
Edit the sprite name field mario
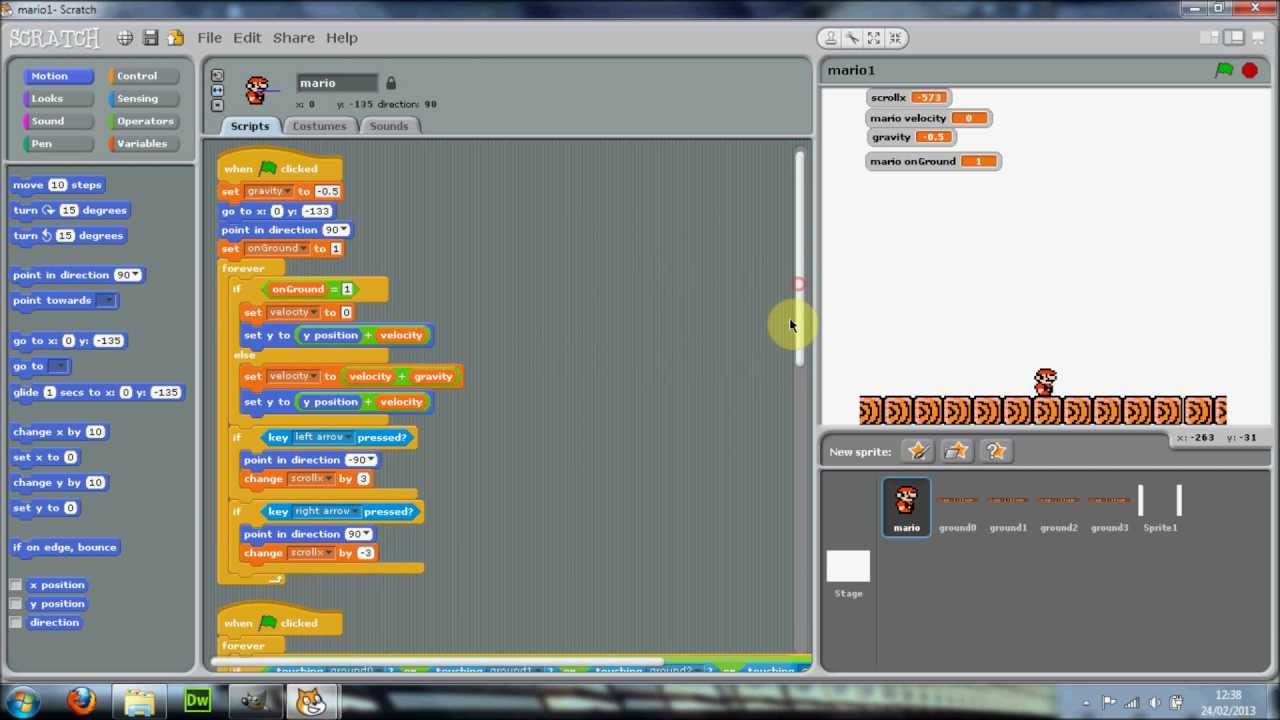pos(337,83)
